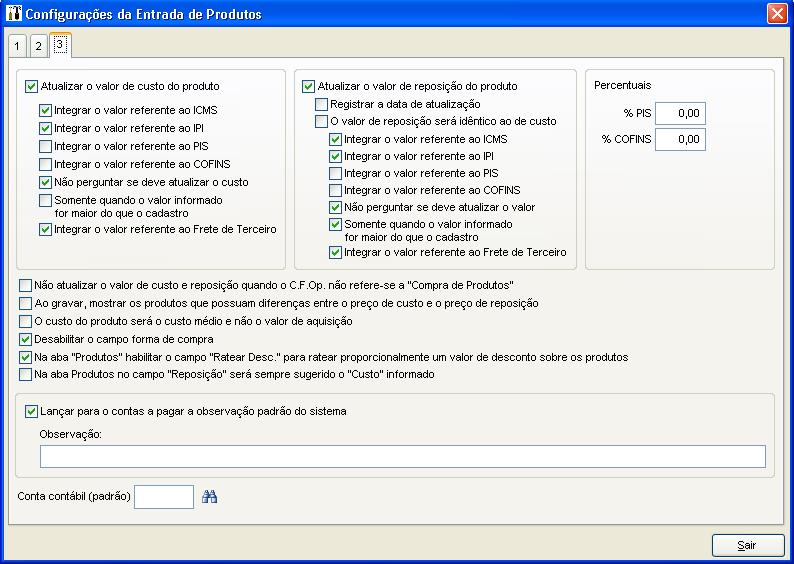Image resolution: width=794 pixels, height=564 pixels.
Task: Enable 'Registrar a data de atualização'
Action: [x=322, y=104]
